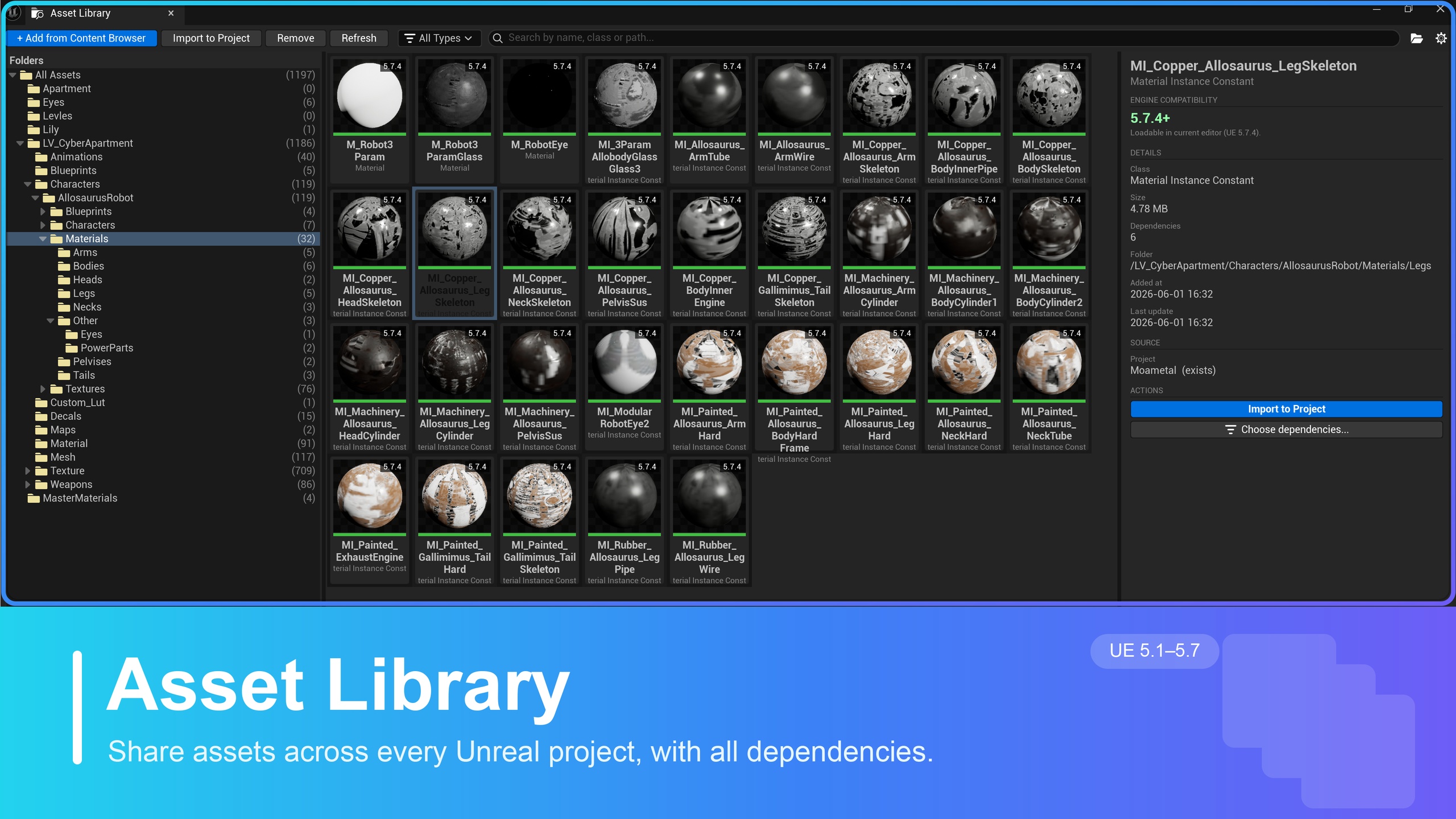Collapse the top-level Characters folder
1456x819 pixels.
click(x=27, y=184)
